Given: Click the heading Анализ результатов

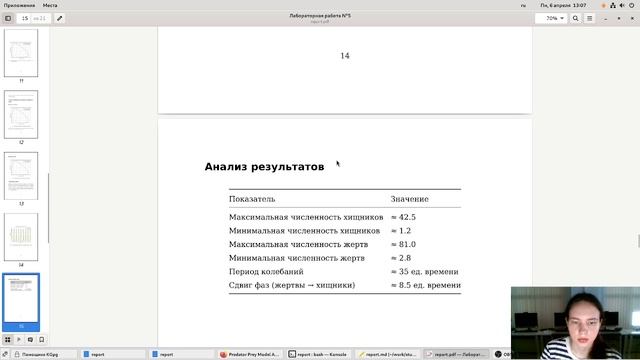Looking at the screenshot, I should click(264, 167).
